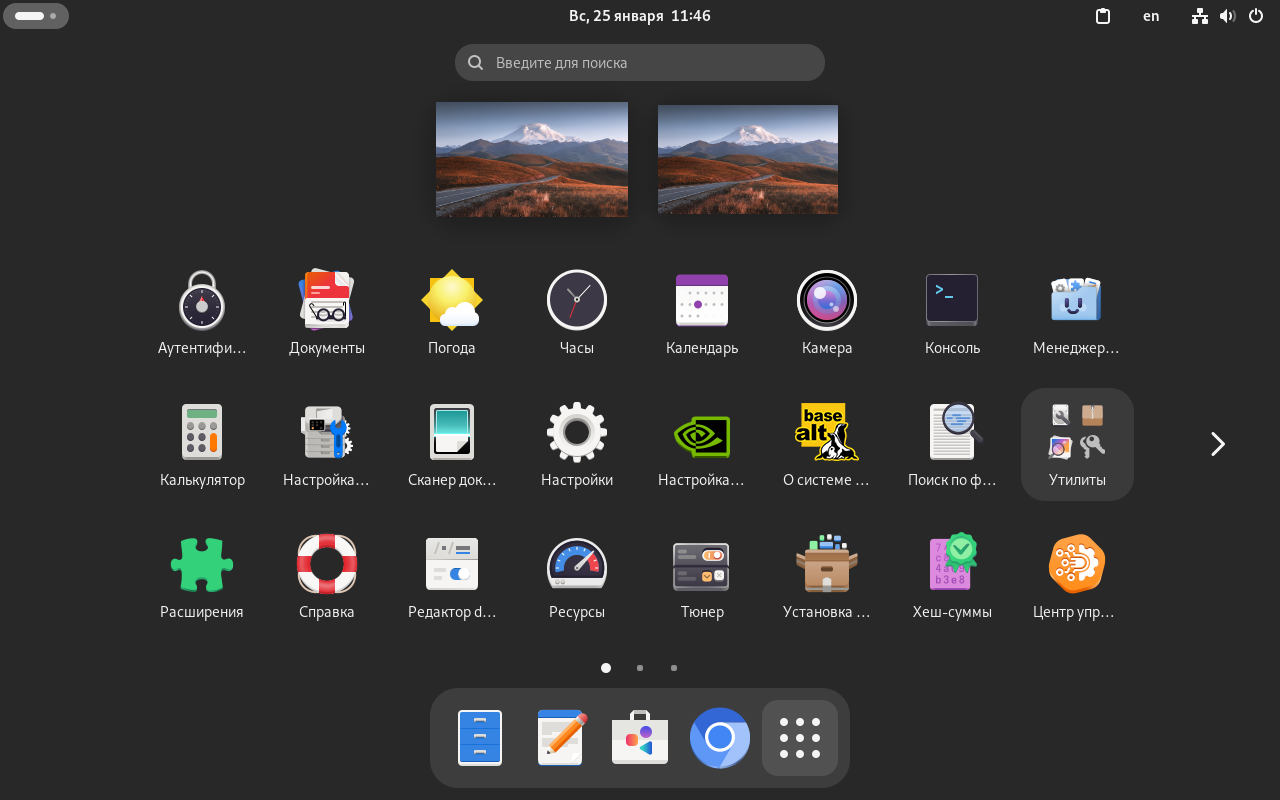Viewport: 1280px width, 800px height.
Task: Expand the Утилиты app folder
Action: tap(1077, 444)
